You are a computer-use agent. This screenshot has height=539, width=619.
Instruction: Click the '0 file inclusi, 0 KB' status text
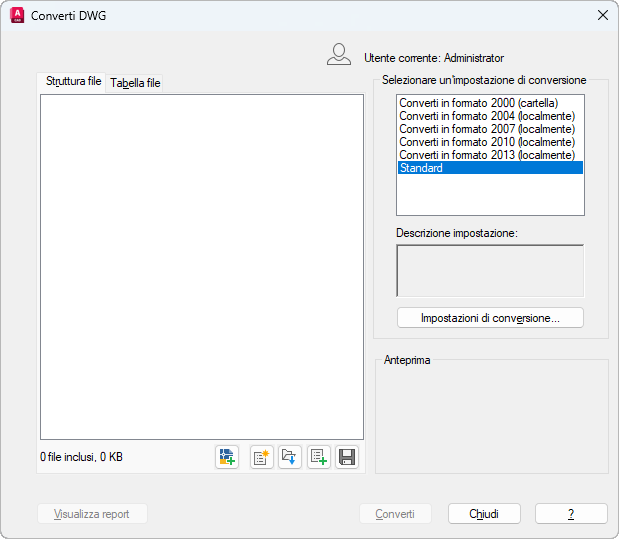81,457
